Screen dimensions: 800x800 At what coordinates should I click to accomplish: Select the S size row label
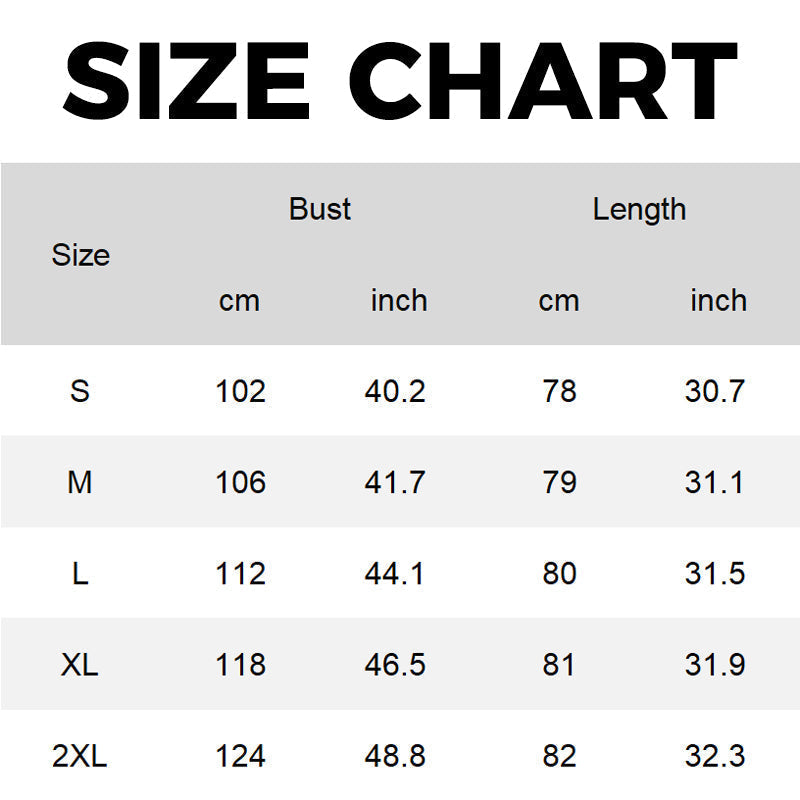pos(80,391)
